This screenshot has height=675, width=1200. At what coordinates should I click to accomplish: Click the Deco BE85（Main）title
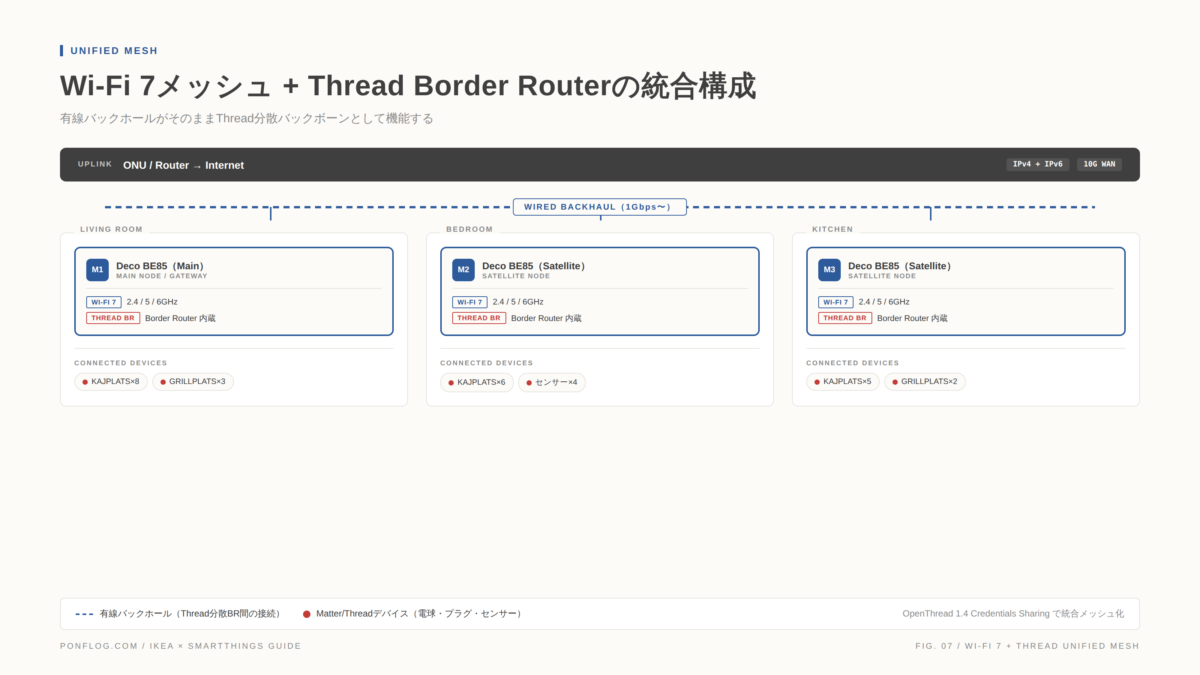coord(161,266)
